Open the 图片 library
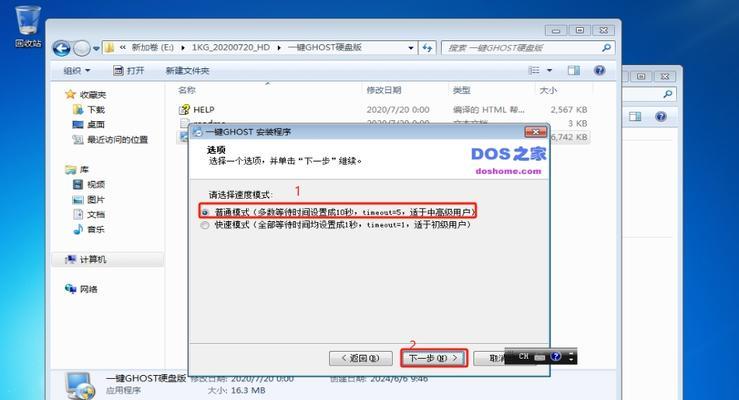Image resolution: width=739 pixels, height=400 pixels. (89, 199)
